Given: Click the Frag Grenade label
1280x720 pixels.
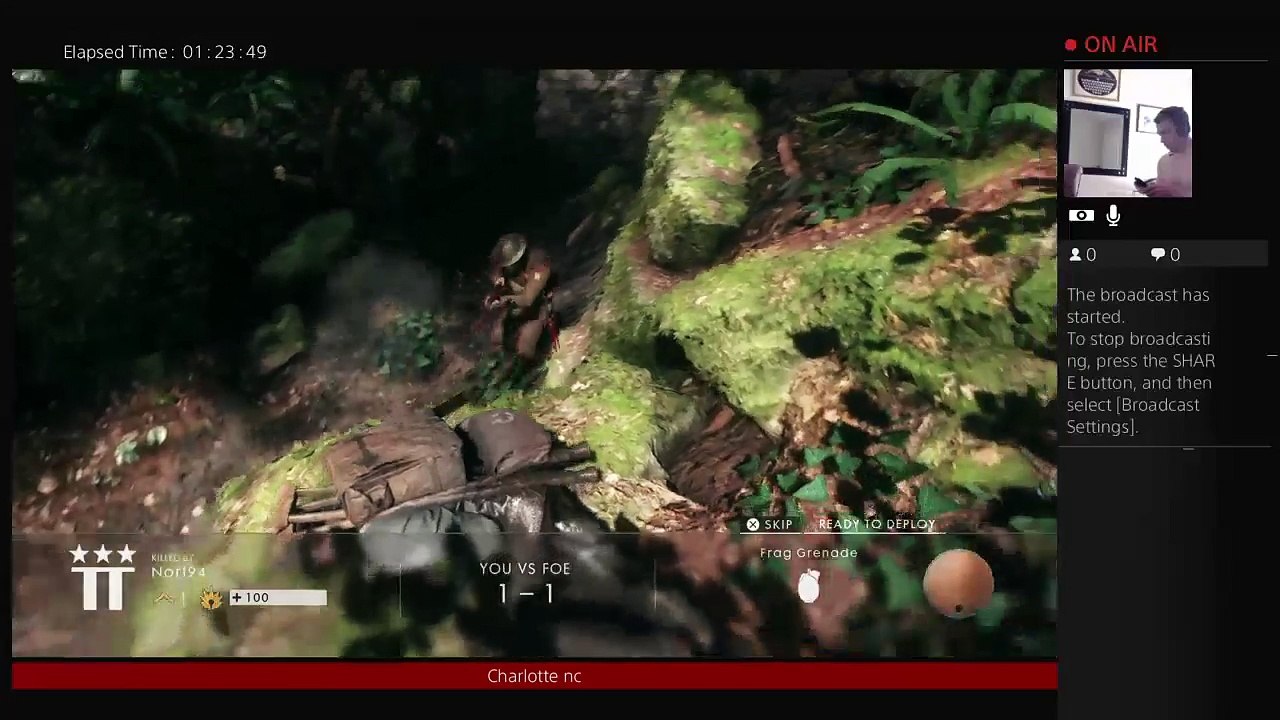Looking at the screenshot, I should click(809, 553).
